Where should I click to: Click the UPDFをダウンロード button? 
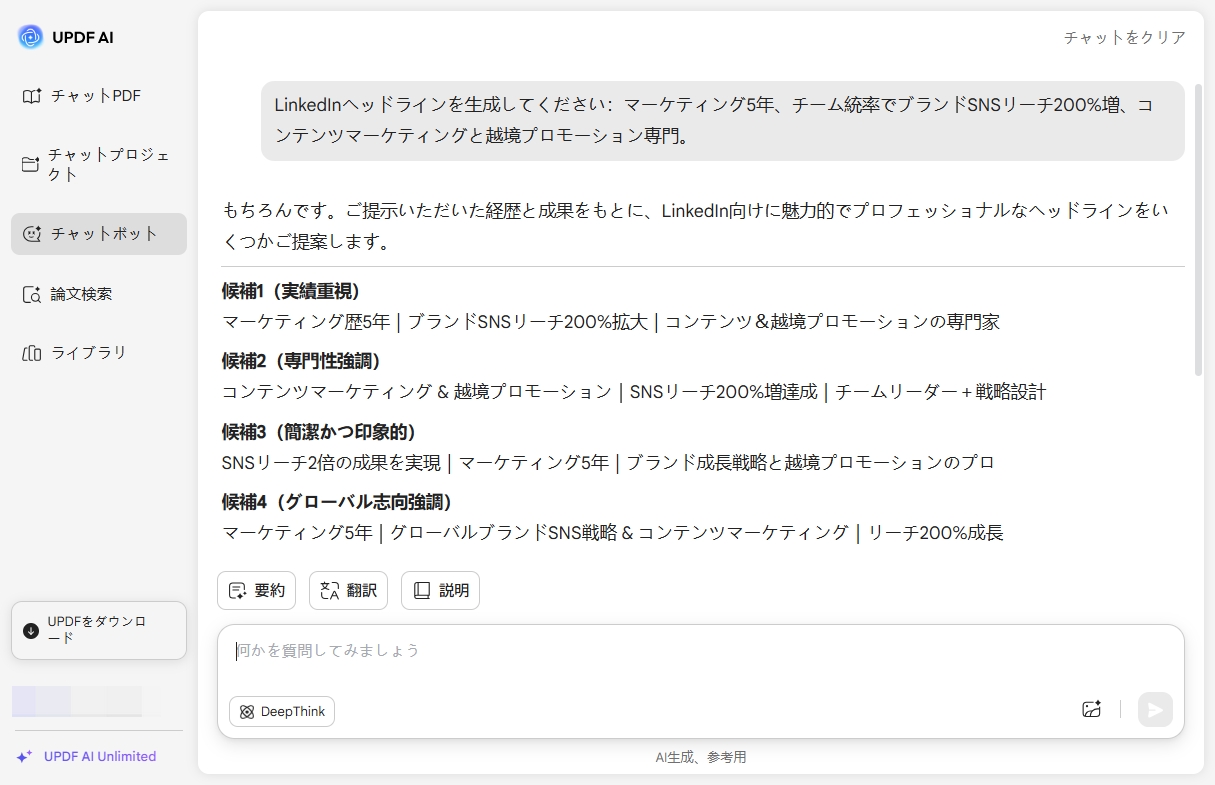(99, 630)
